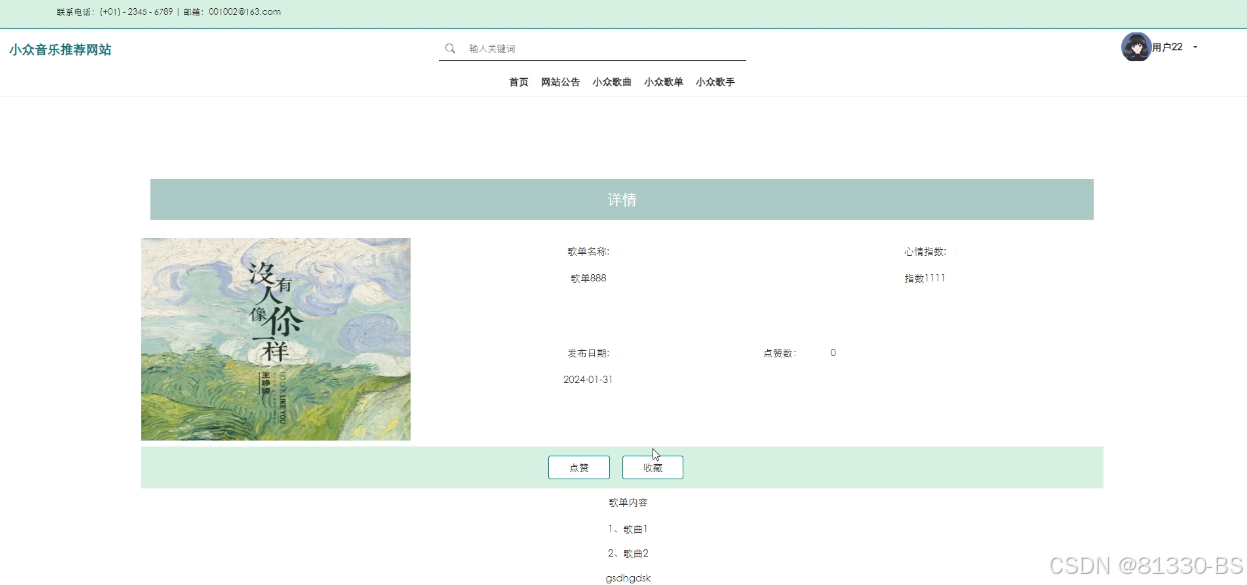Click the playlist cover image
This screenshot has height=585, width=1247.
[x=276, y=339]
